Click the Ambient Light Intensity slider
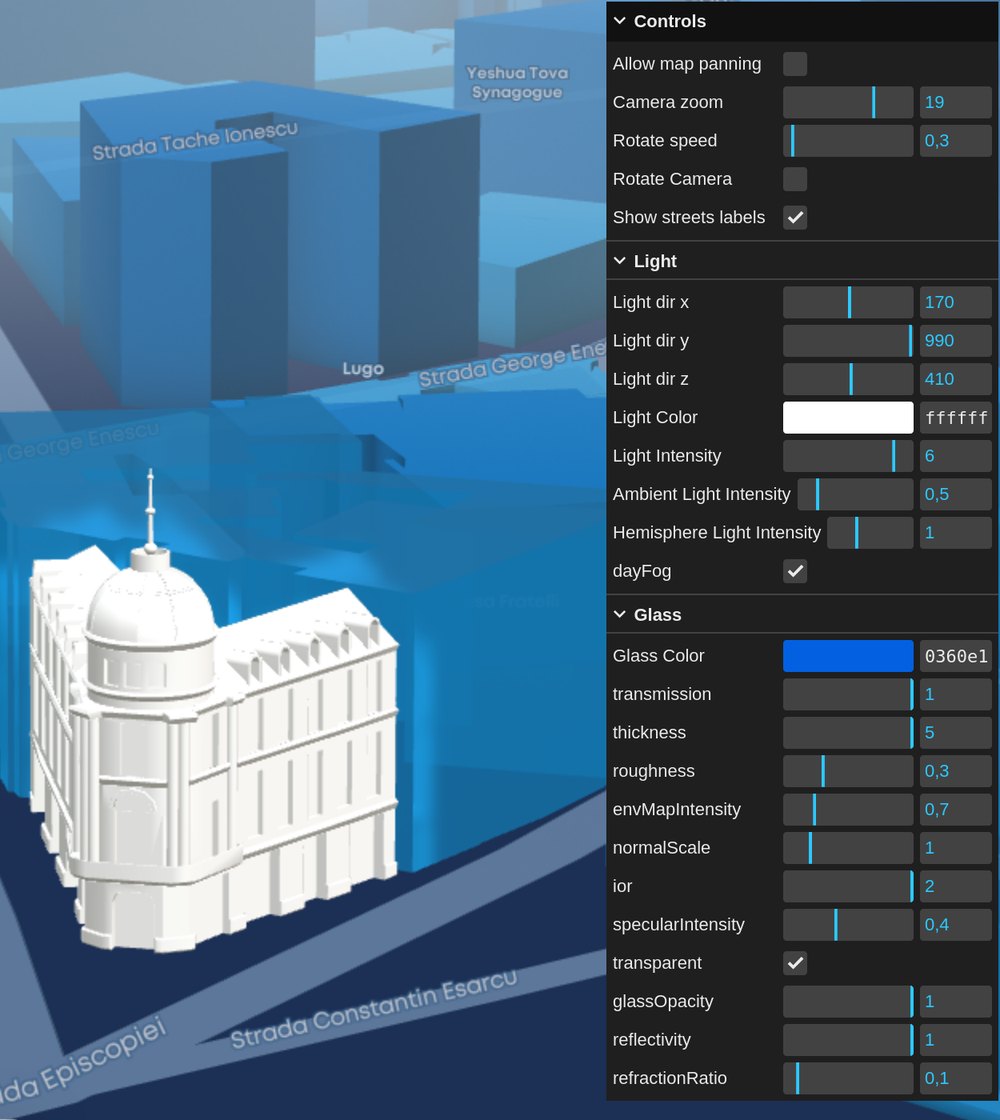 click(855, 494)
